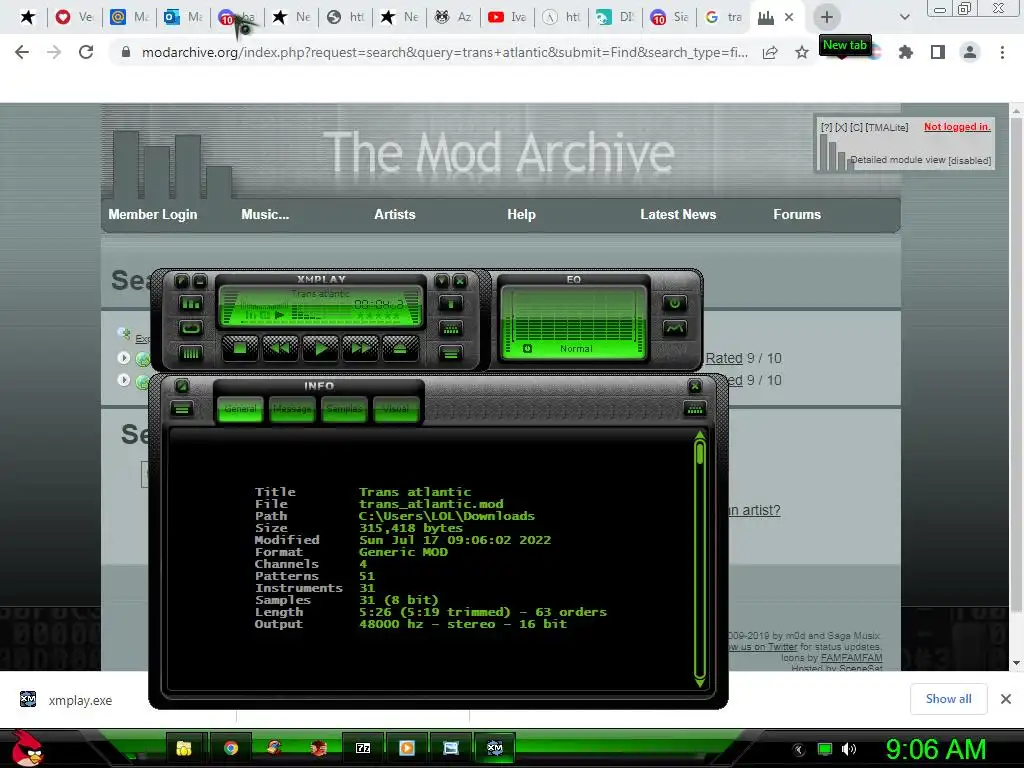Open XMPlay down-arrow menu near close
The height and width of the screenshot is (768, 1024).
coord(442,281)
